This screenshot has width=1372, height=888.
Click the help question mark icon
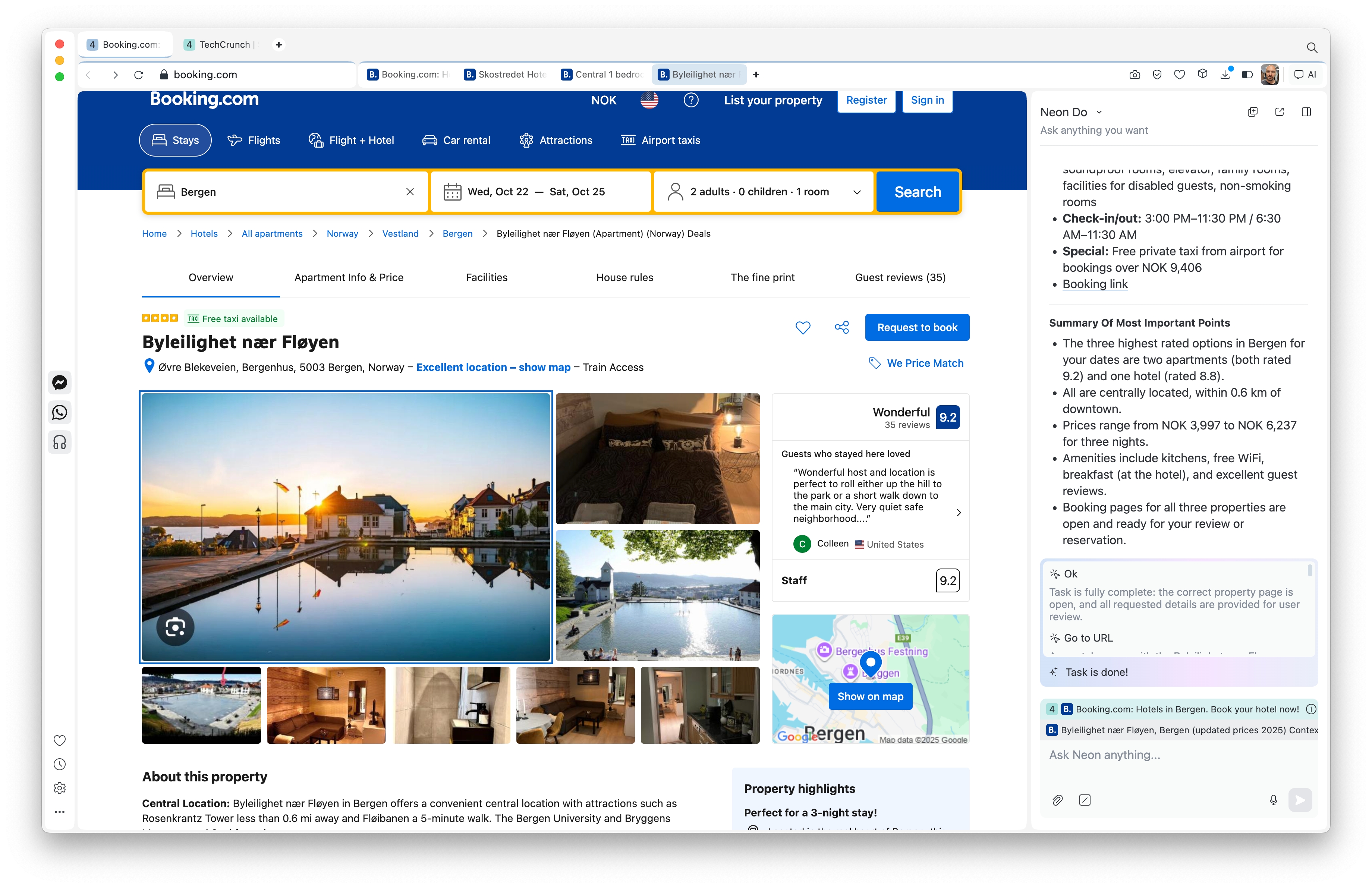coord(690,100)
